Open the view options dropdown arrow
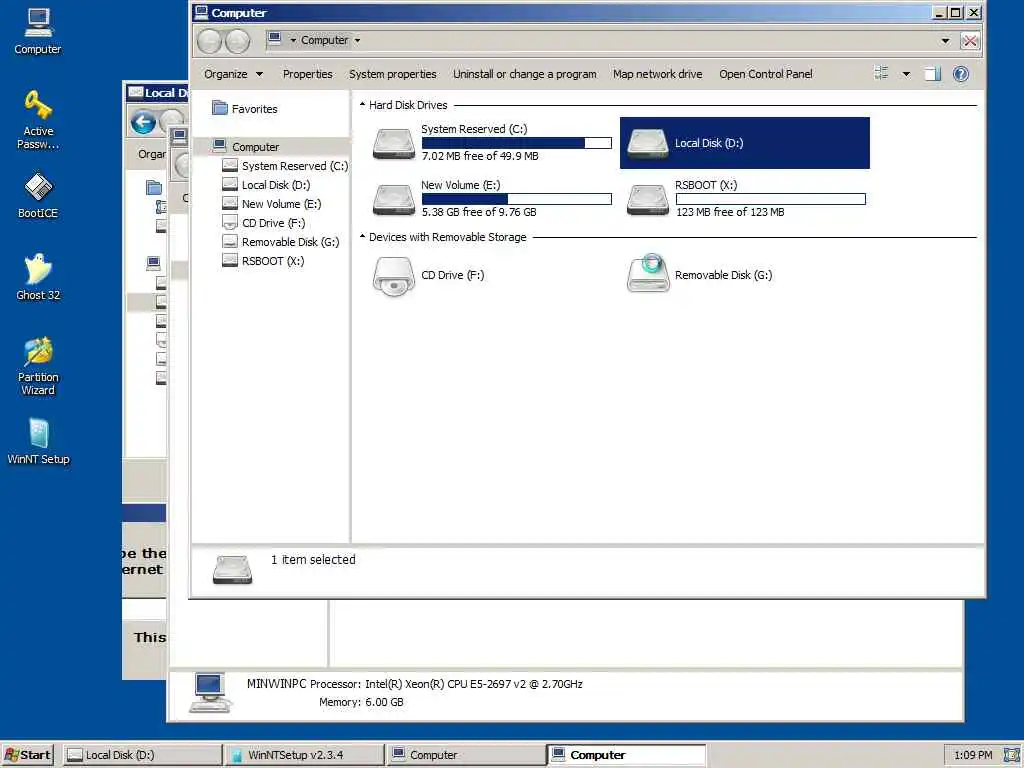This screenshot has width=1024, height=768. pyautogui.click(x=906, y=74)
